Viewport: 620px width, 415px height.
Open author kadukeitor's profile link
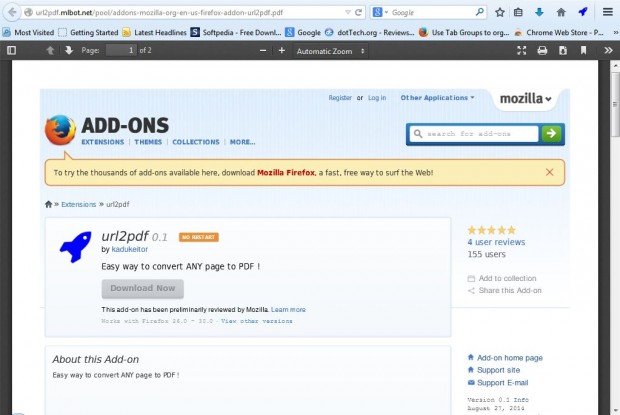pos(130,249)
